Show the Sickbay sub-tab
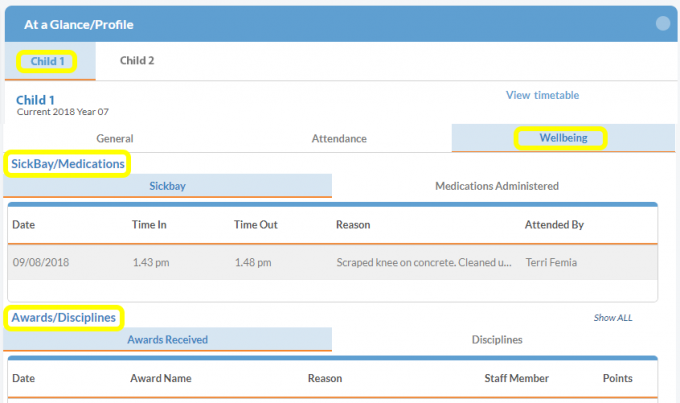 coord(167,186)
